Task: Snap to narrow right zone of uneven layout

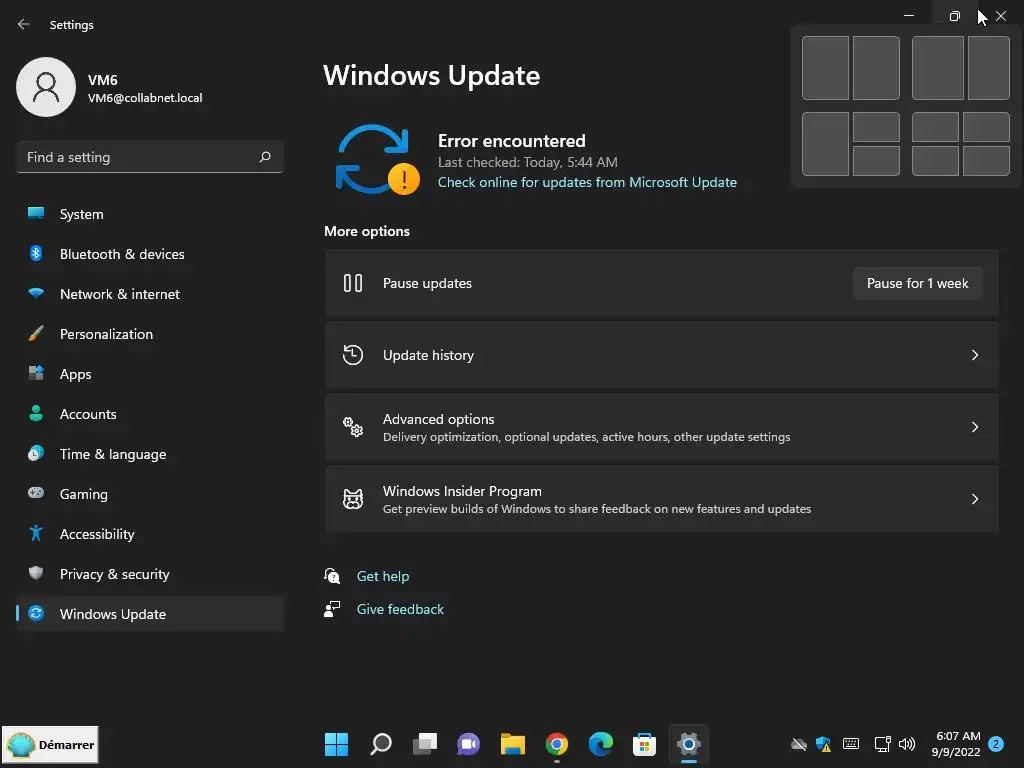Action: tap(989, 68)
